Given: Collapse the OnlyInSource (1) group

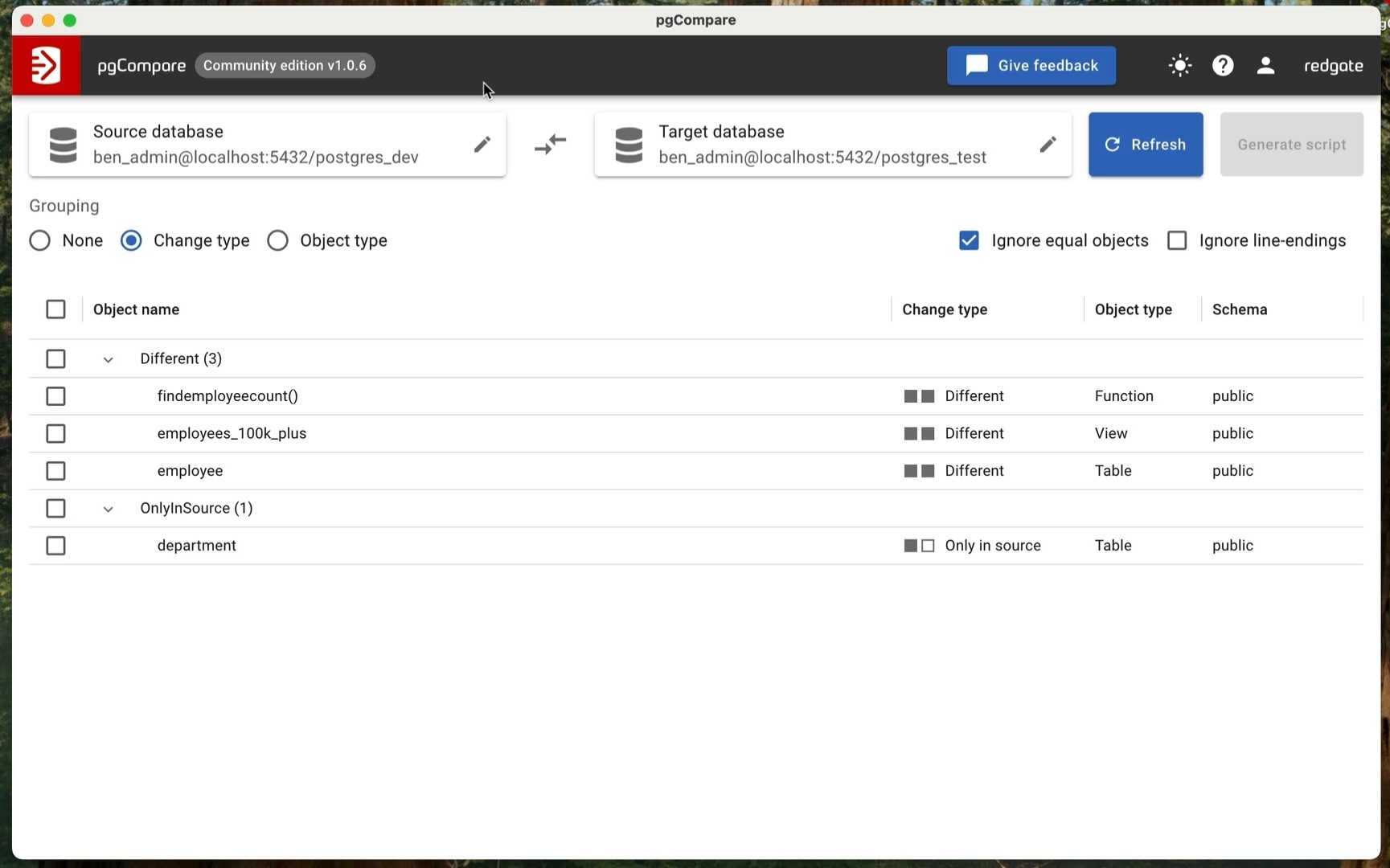Looking at the screenshot, I should [108, 509].
